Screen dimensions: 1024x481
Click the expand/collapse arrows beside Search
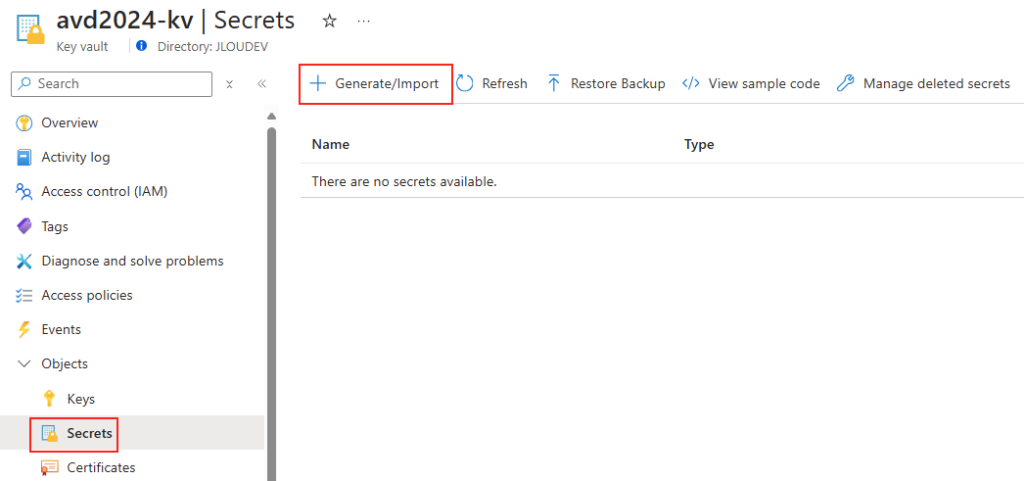(229, 84)
